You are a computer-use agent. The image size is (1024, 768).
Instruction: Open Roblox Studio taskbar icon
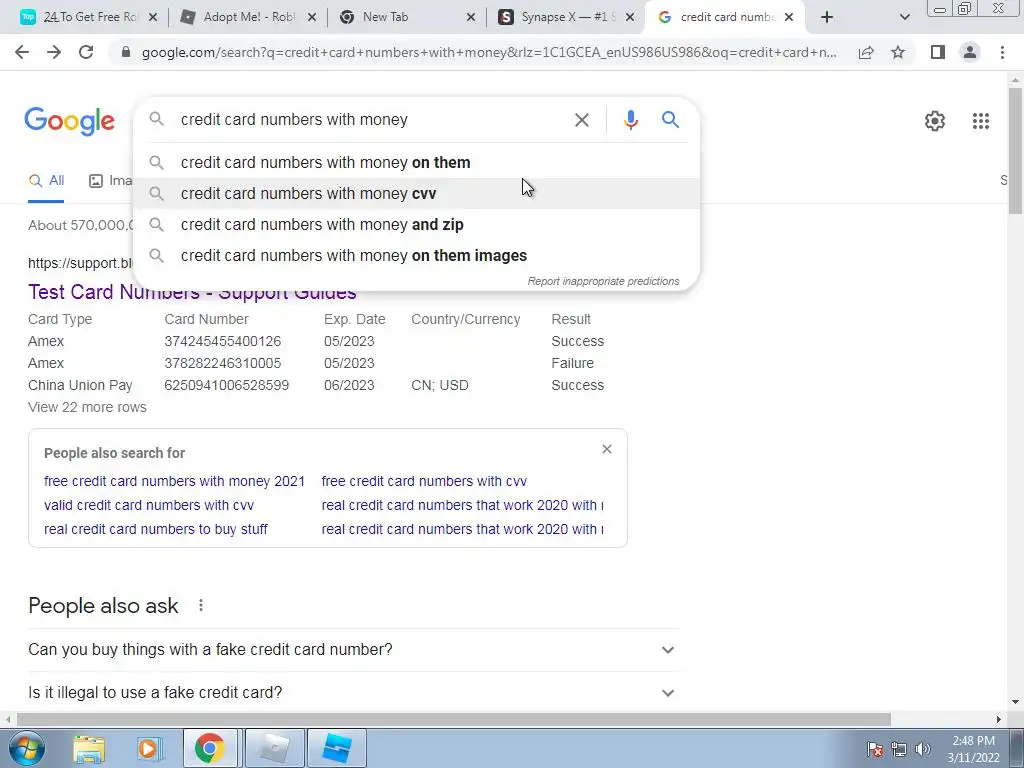(336, 748)
